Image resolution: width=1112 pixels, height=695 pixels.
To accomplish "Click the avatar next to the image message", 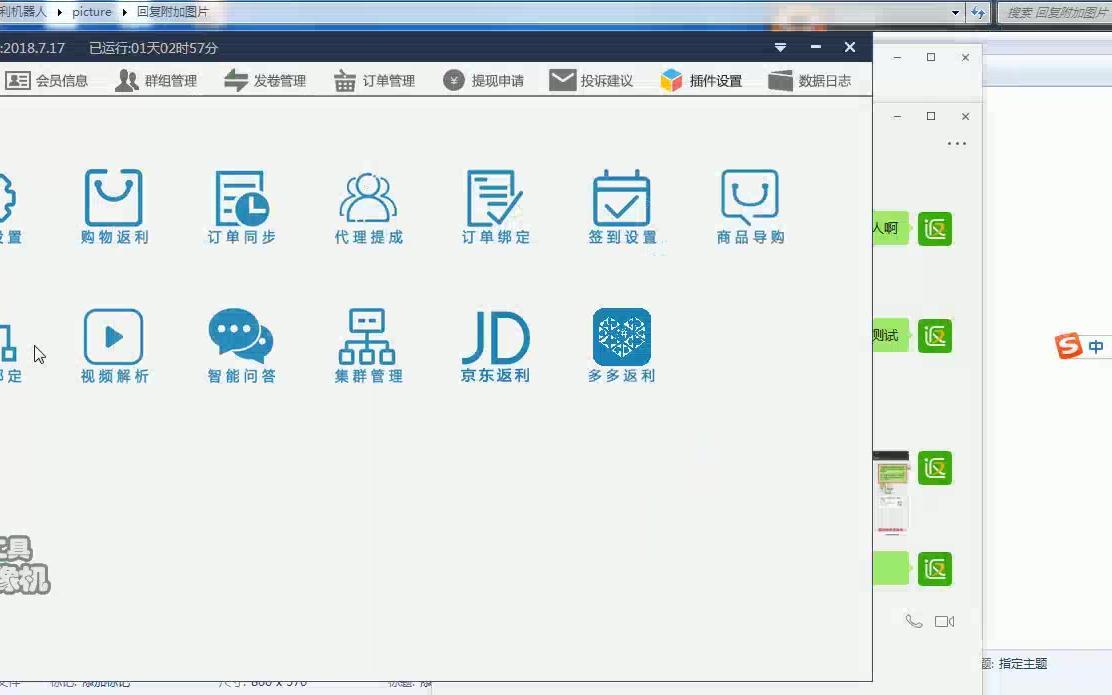I will click(935, 468).
